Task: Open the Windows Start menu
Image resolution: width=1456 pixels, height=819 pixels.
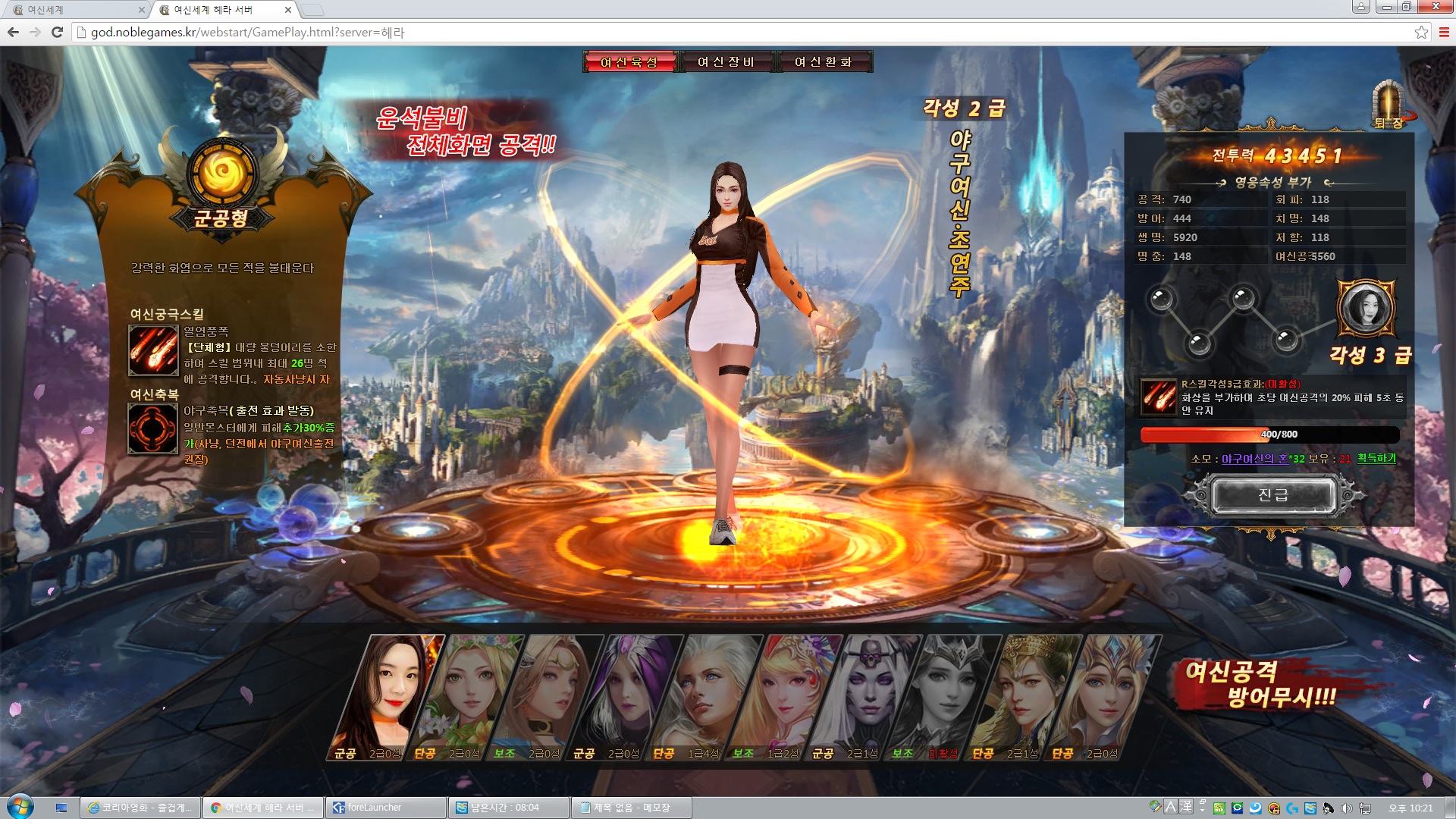Action: point(20,807)
